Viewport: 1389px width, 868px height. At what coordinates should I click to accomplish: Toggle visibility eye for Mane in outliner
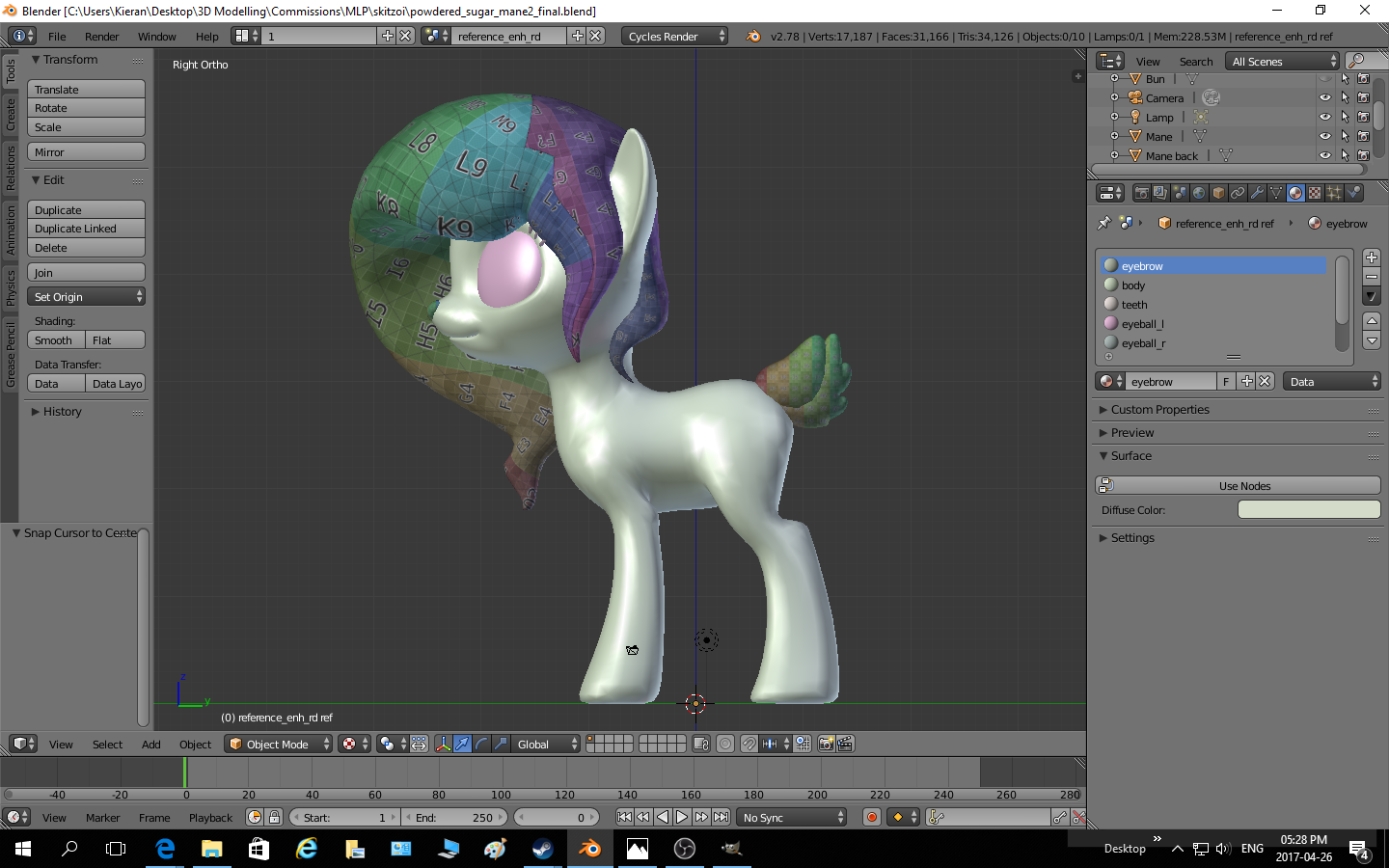coord(1325,136)
